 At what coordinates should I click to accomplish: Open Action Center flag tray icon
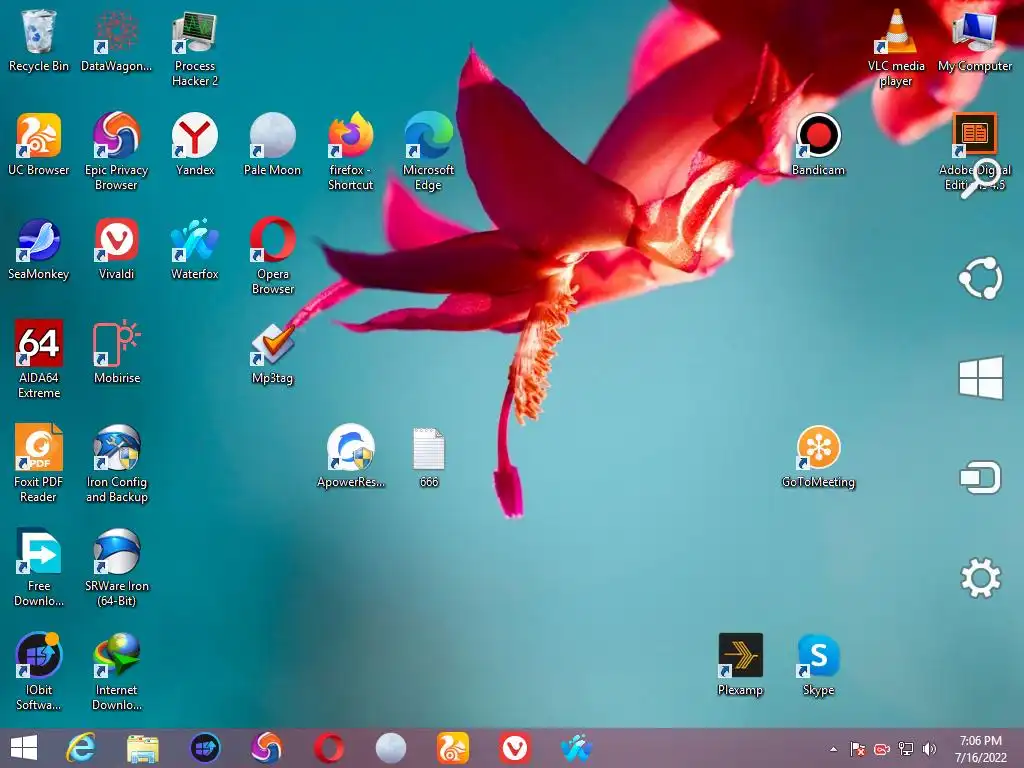pyautogui.click(x=857, y=749)
